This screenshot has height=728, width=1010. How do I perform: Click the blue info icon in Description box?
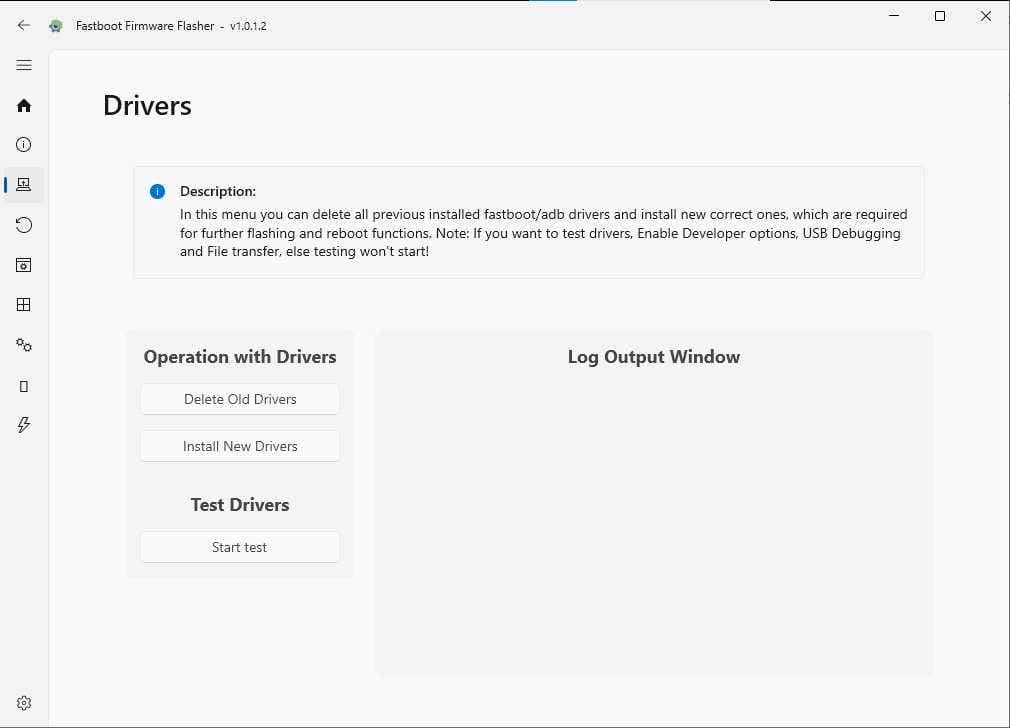point(157,191)
